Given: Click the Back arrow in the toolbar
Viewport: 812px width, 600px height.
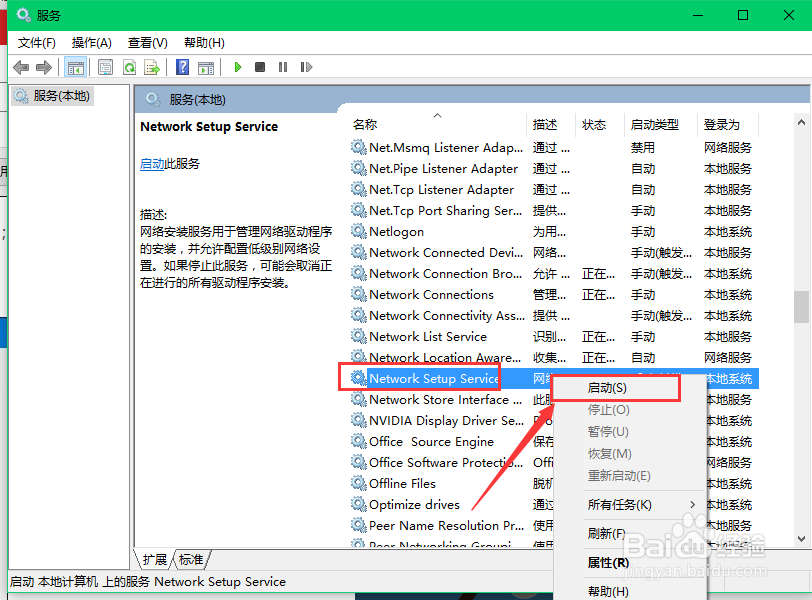Looking at the screenshot, I should click(21, 67).
